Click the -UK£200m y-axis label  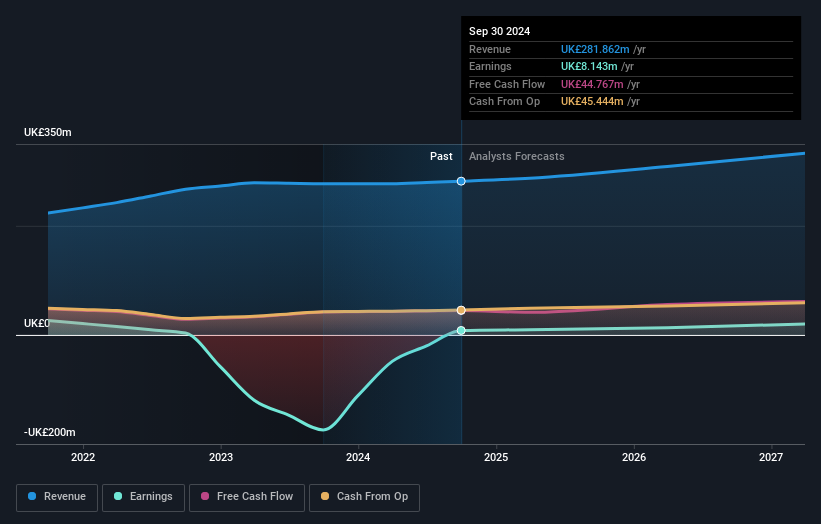coord(50,432)
